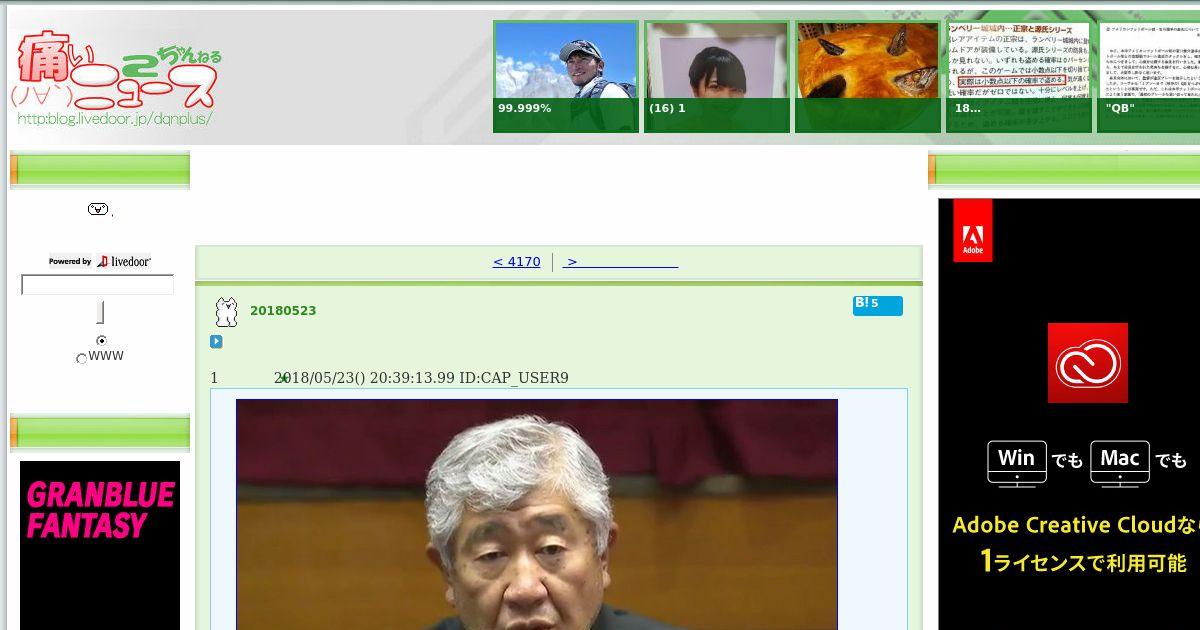Click the Creative Cloud icon in the ad
Viewport: 1200px width, 630px height.
pyautogui.click(x=1088, y=362)
